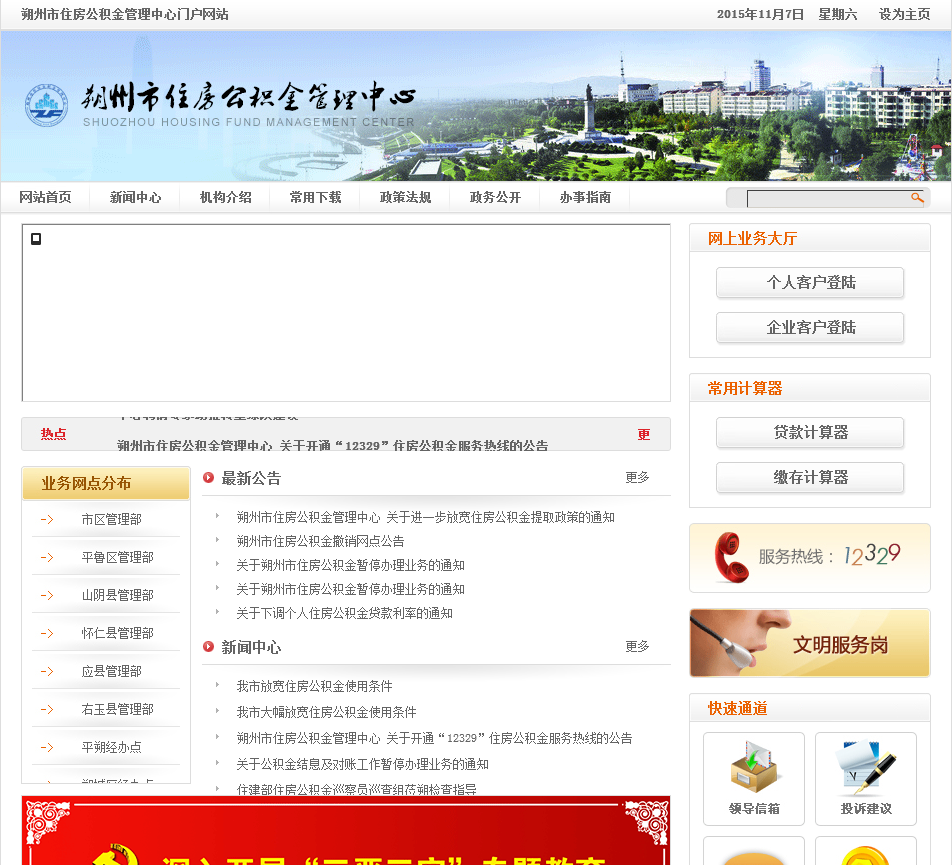Image resolution: width=952 pixels, height=865 pixels.
Task: Click the date text 2015年11月7日
Action: click(x=760, y=14)
